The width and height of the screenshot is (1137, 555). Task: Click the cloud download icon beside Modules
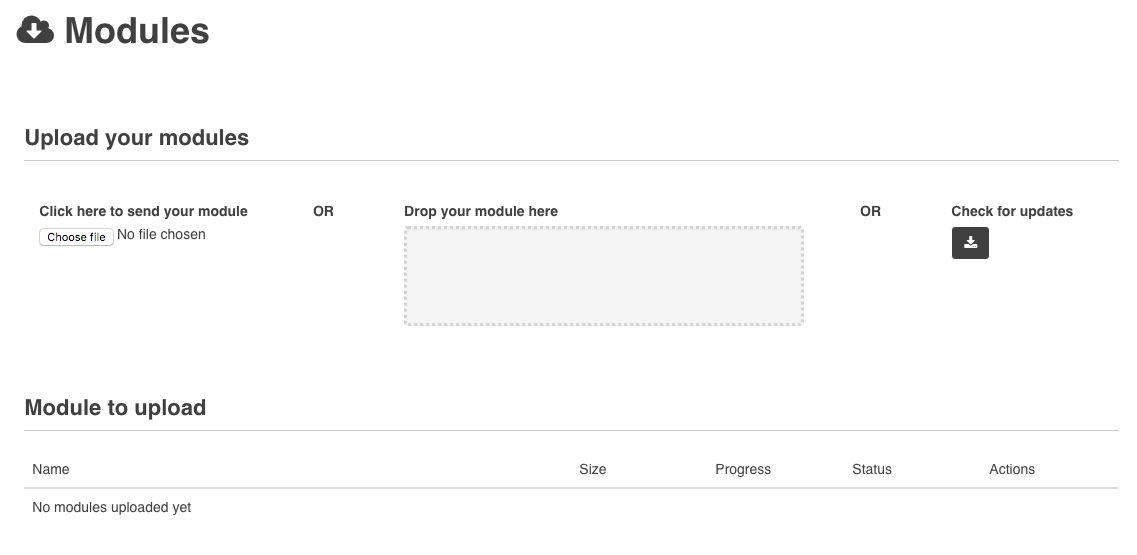pos(35,31)
